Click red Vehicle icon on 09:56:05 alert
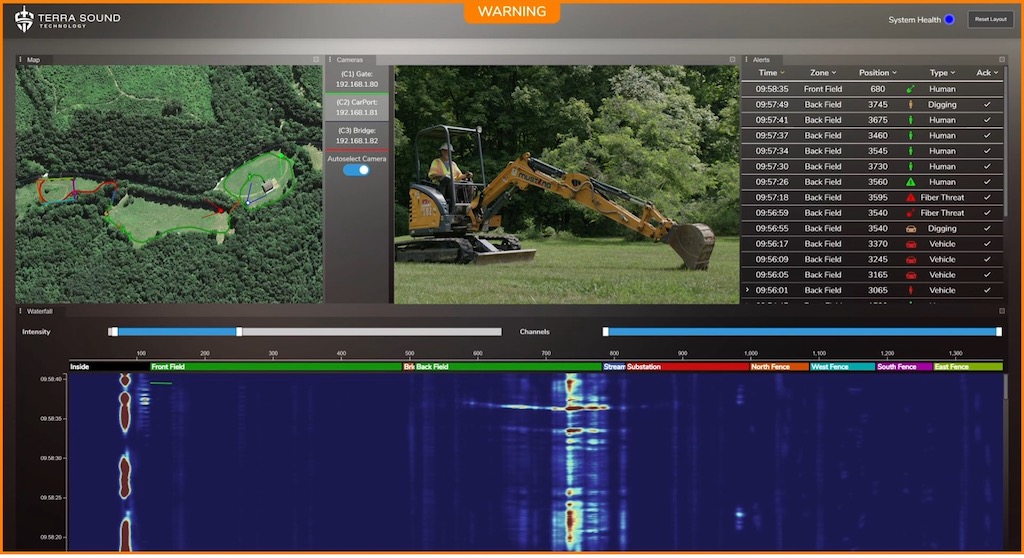1024x558 pixels. coord(910,275)
